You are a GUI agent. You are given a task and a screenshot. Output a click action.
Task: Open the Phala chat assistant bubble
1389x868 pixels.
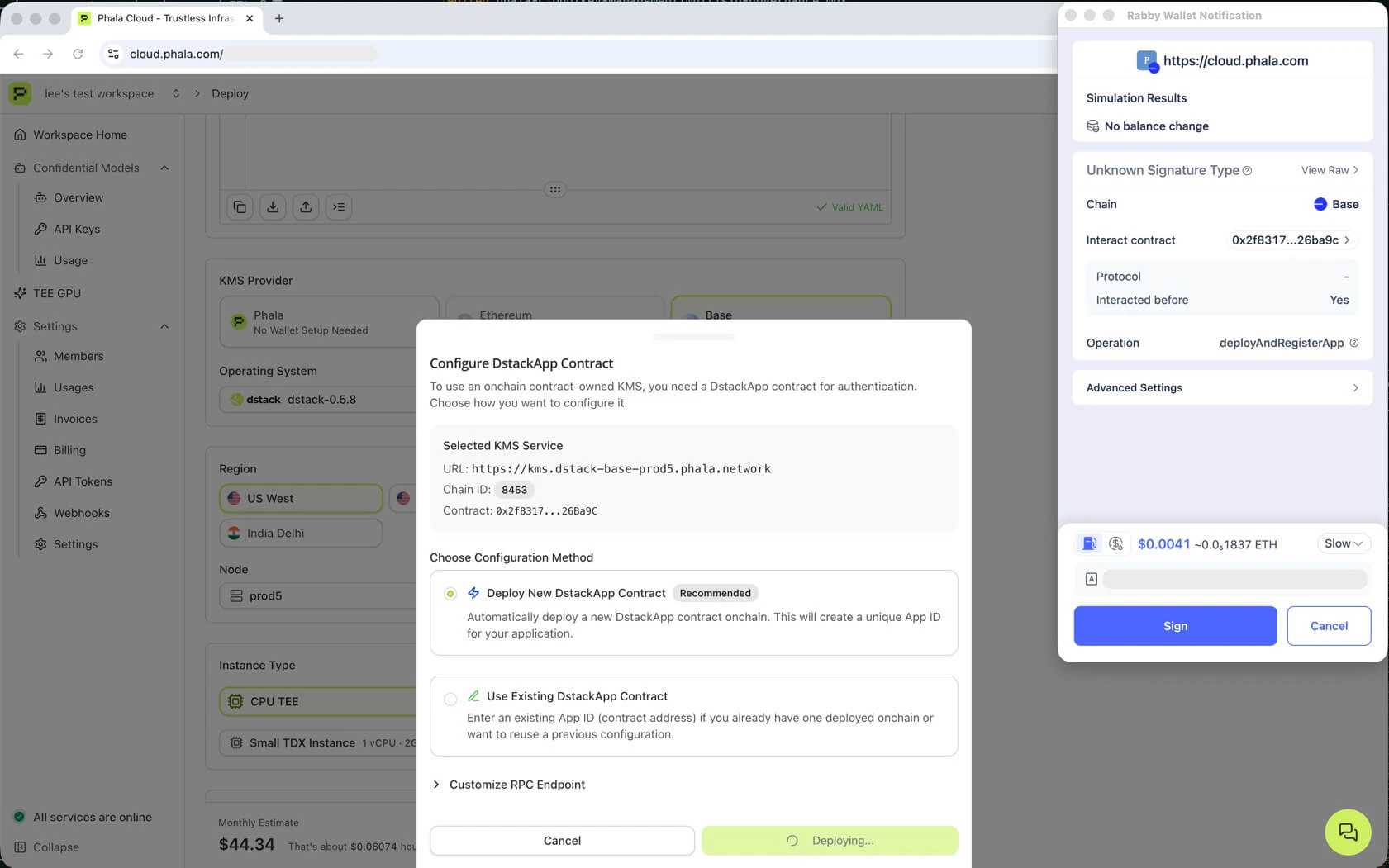click(x=1348, y=832)
